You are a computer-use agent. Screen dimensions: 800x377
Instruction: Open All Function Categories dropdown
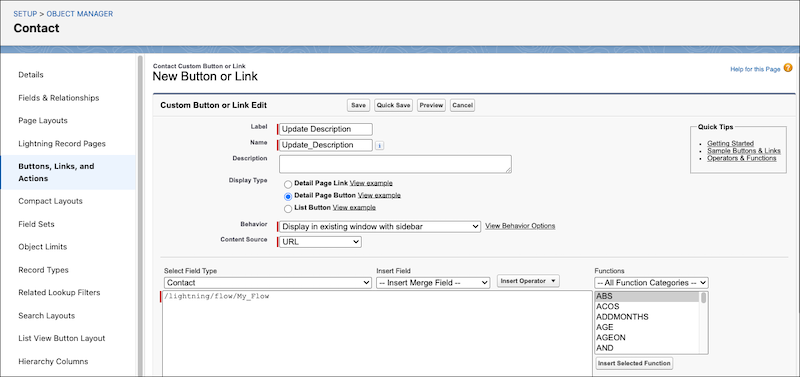(651, 283)
